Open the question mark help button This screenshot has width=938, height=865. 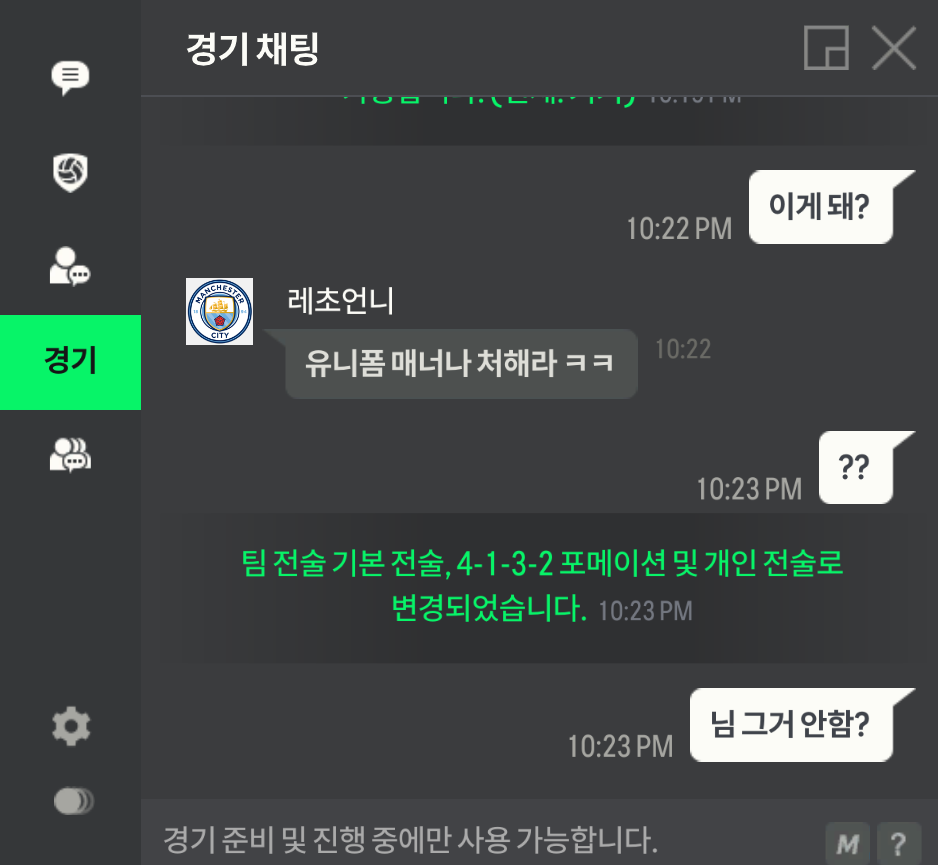pyautogui.click(x=899, y=843)
